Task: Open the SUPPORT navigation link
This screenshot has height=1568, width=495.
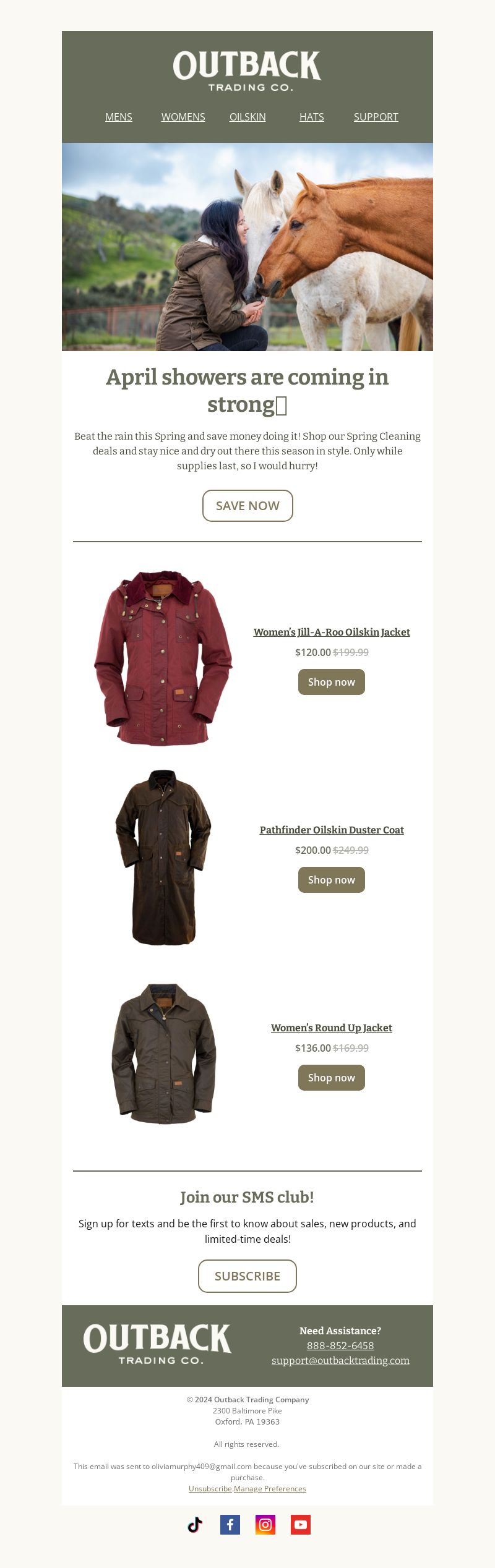Action: click(x=376, y=117)
